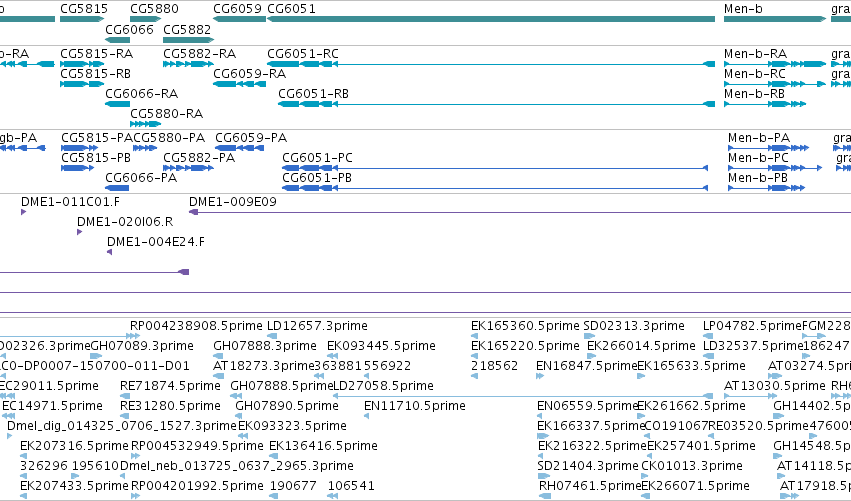Click the GH07888.3prime EST
This screenshot has height=501, width=851.
pos(219,357)
